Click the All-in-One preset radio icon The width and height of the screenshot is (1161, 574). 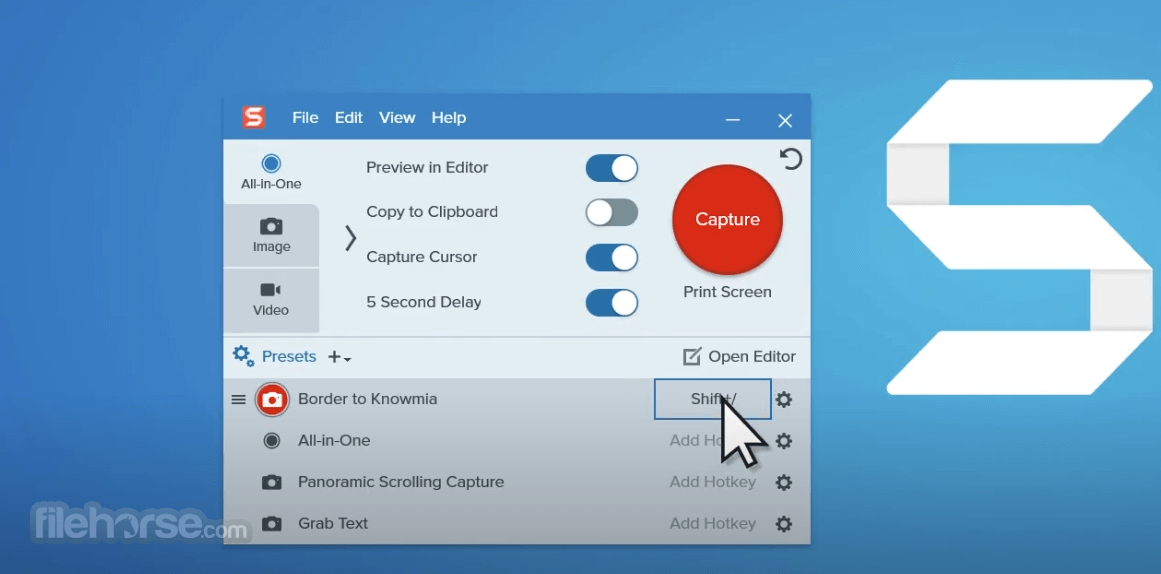click(272, 441)
